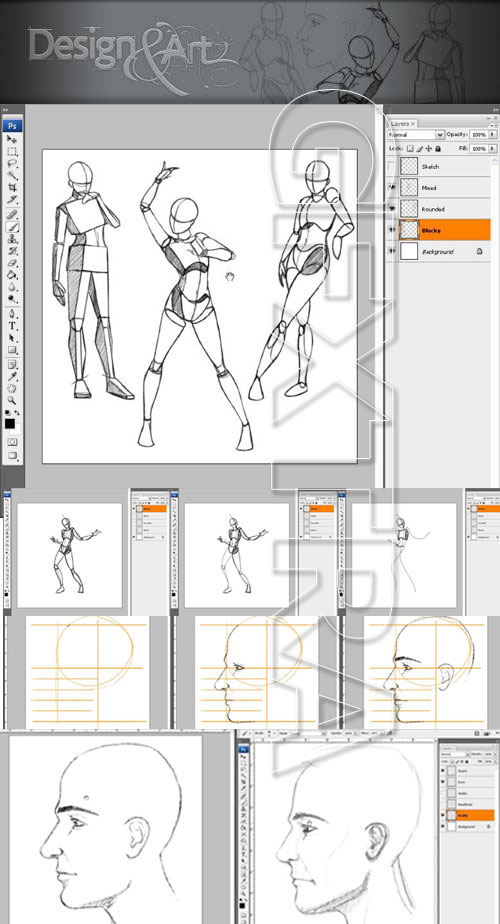This screenshot has width=500, height=924.
Task: Hide the Mixed layer
Action: [392, 187]
